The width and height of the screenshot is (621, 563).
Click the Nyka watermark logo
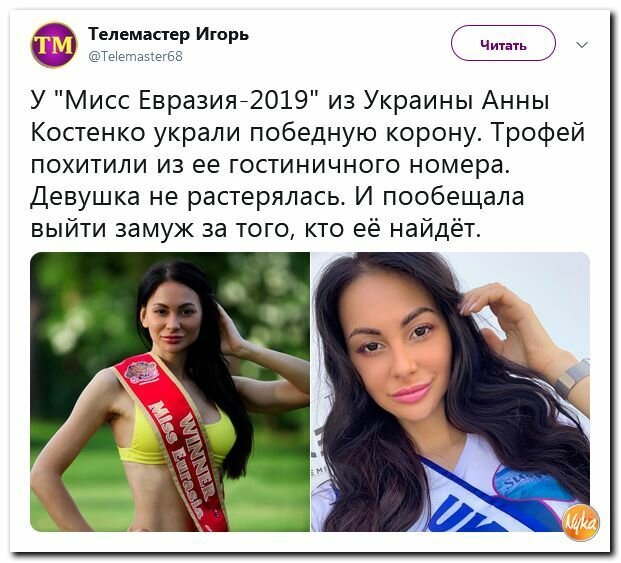click(x=581, y=523)
